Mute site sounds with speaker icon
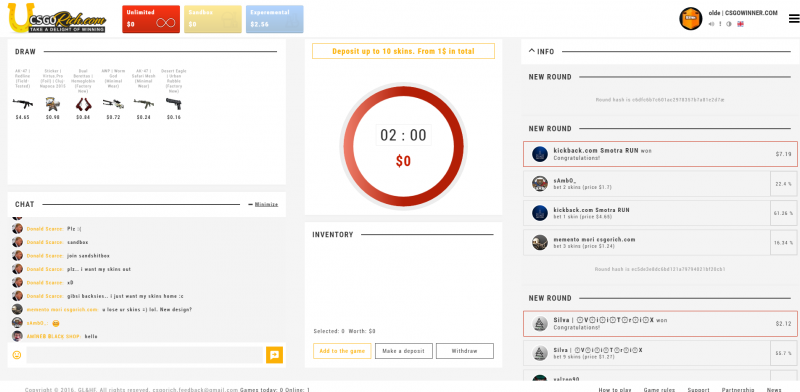The height and width of the screenshot is (392, 800). (x=711, y=24)
